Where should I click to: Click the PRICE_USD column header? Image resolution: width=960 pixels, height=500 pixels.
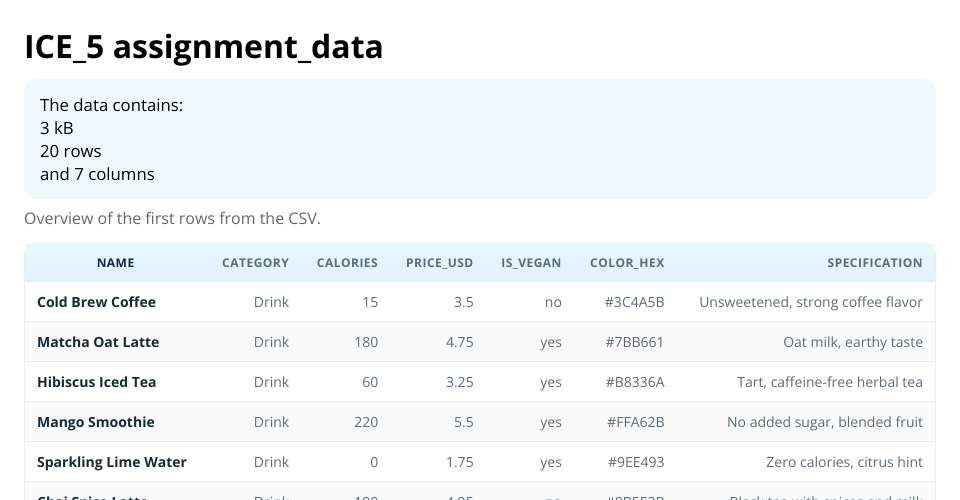click(439, 263)
